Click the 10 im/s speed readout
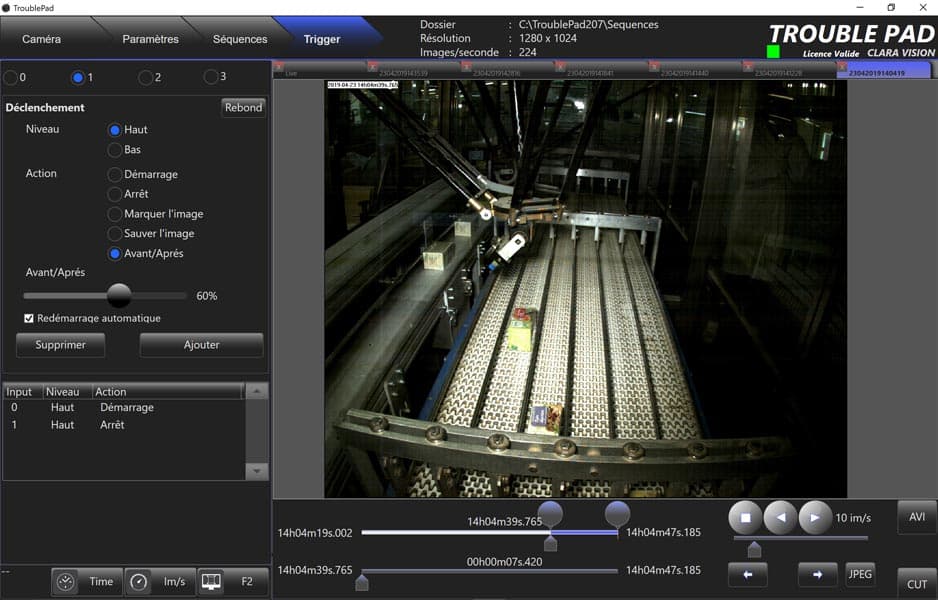Image resolution: width=938 pixels, height=600 pixels. [853, 518]
